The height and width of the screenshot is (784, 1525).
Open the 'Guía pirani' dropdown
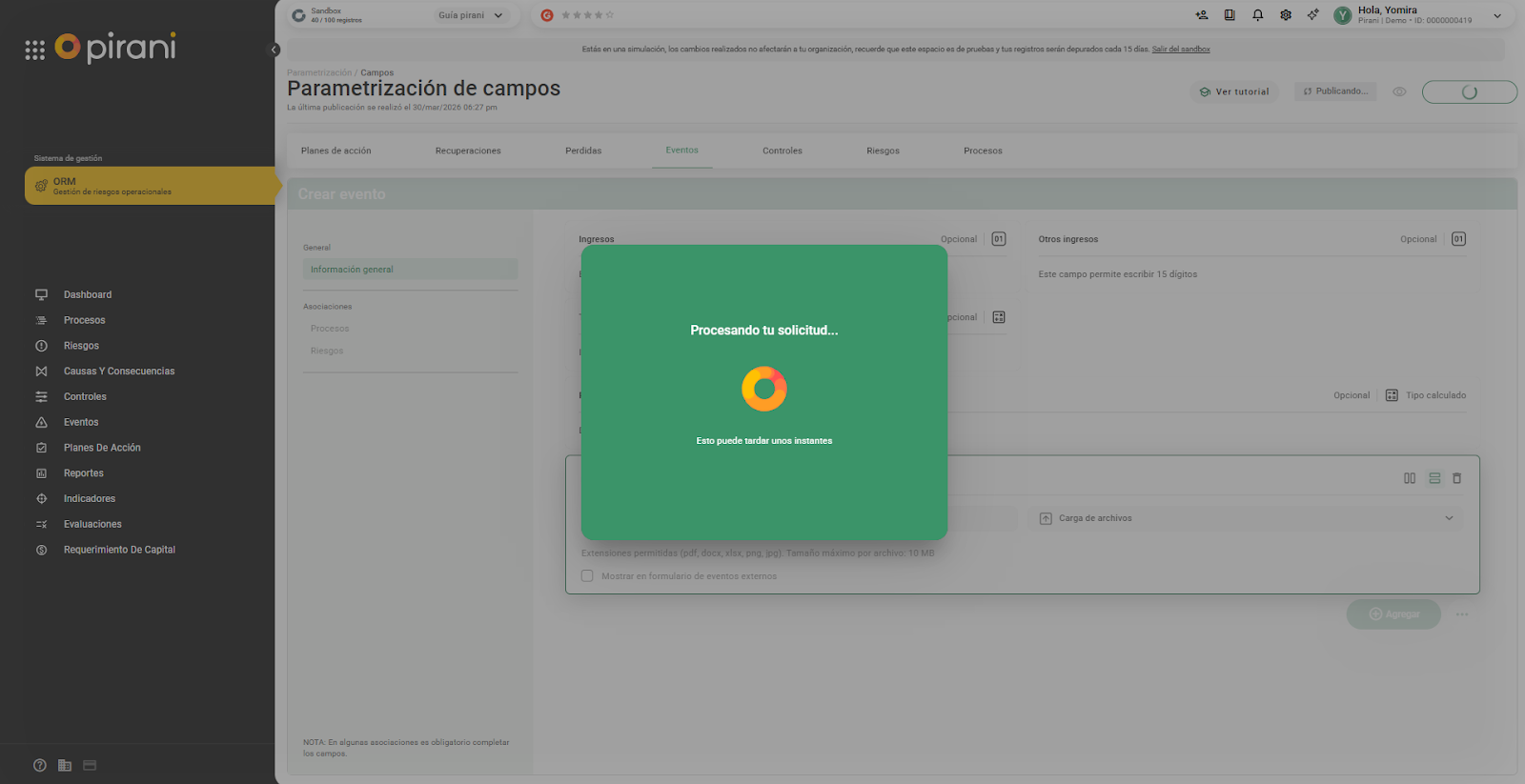tap(471, 15)
